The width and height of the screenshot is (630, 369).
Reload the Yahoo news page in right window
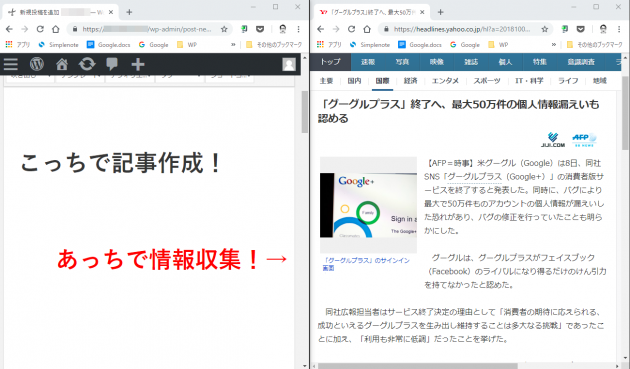pos(351,29)
